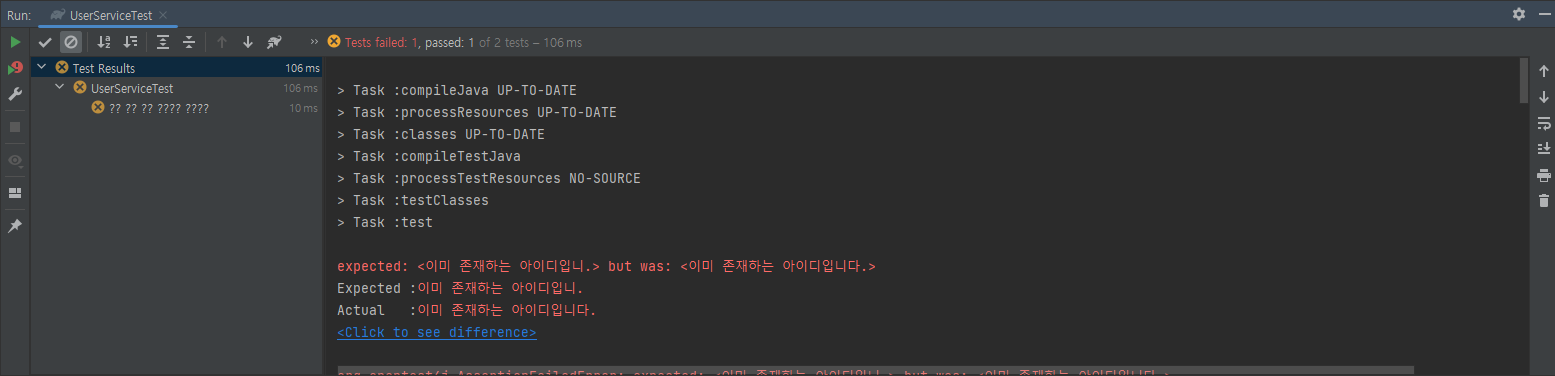Show more toolbar actions chevron

pyautogui.click(x=314, y=42)
